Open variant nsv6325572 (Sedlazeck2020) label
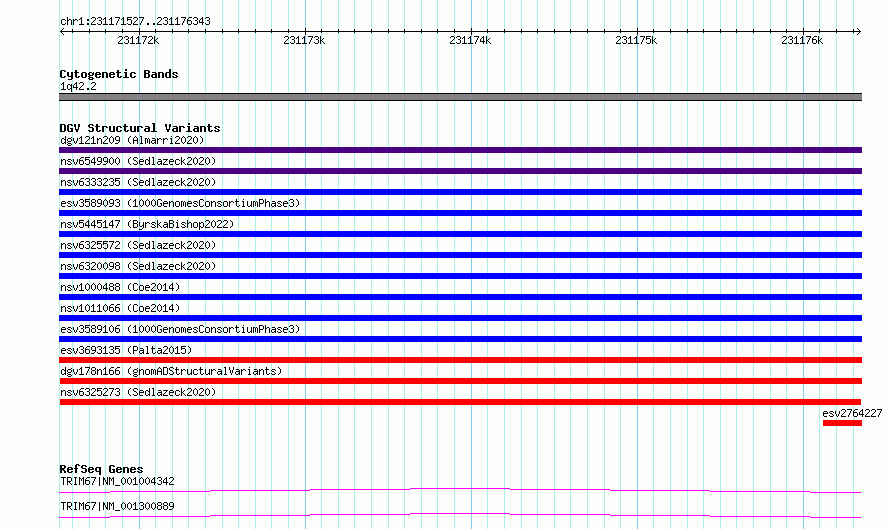Viewport: 890px width, 529px height. coord(138,245)
